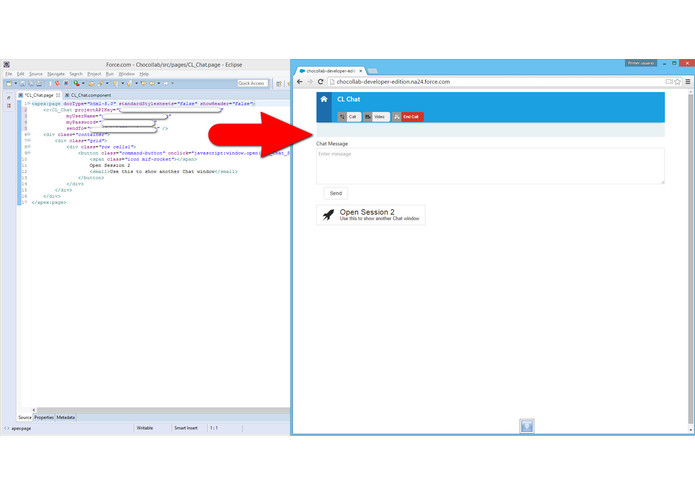Screen dimensions: 695x494
Task: Open the File menu in Eclipse
Action: 8,74
